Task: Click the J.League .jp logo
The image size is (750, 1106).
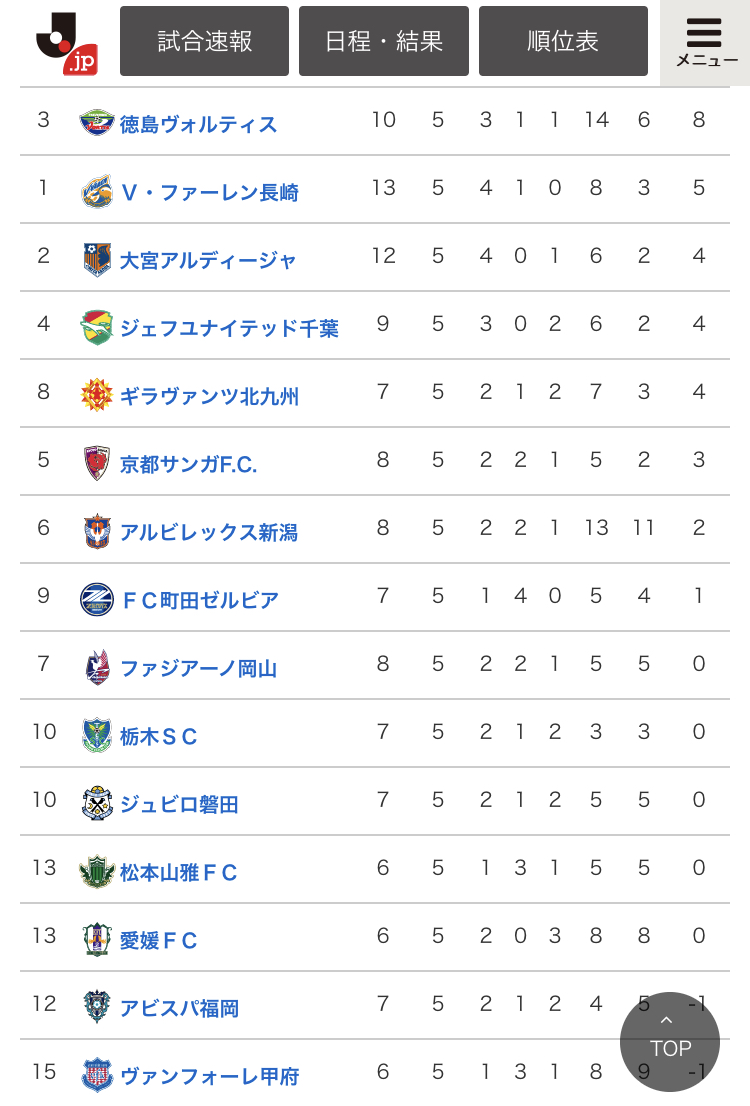Action: tap(66, 42)
